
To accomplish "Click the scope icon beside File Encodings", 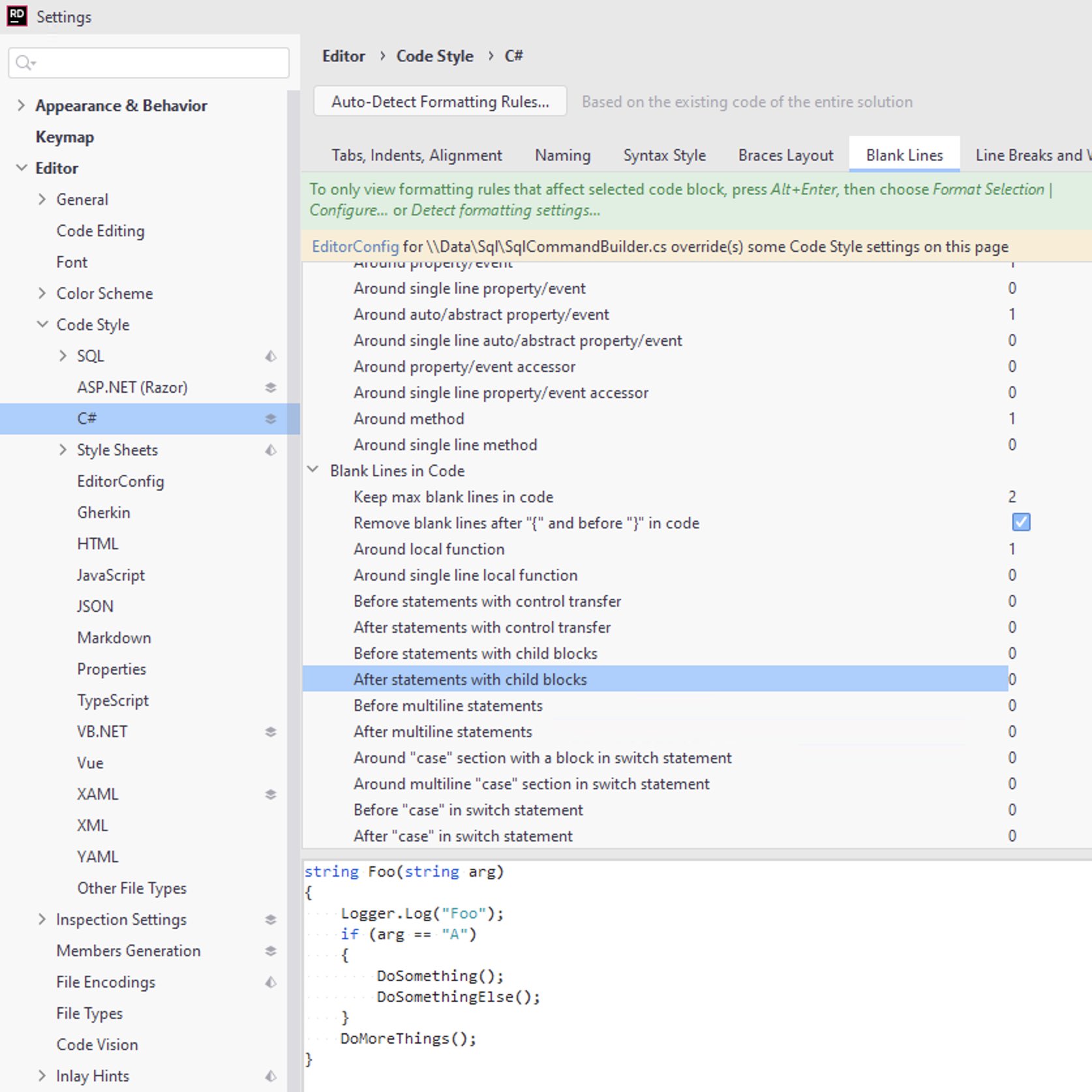I will click(271, 982).
